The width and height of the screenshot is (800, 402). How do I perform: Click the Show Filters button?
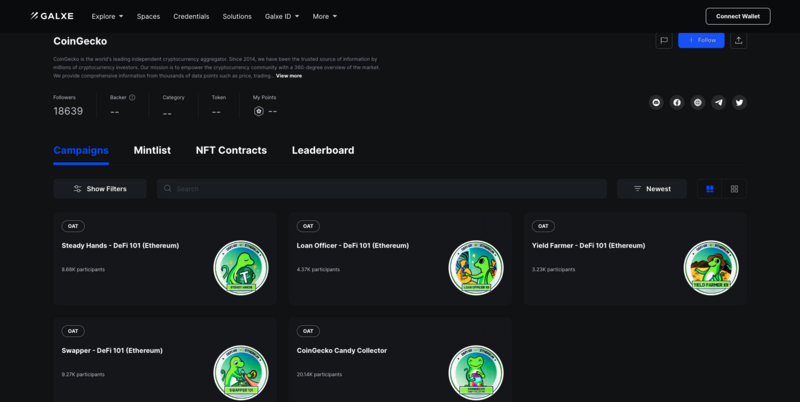click(x=100, y=189)
